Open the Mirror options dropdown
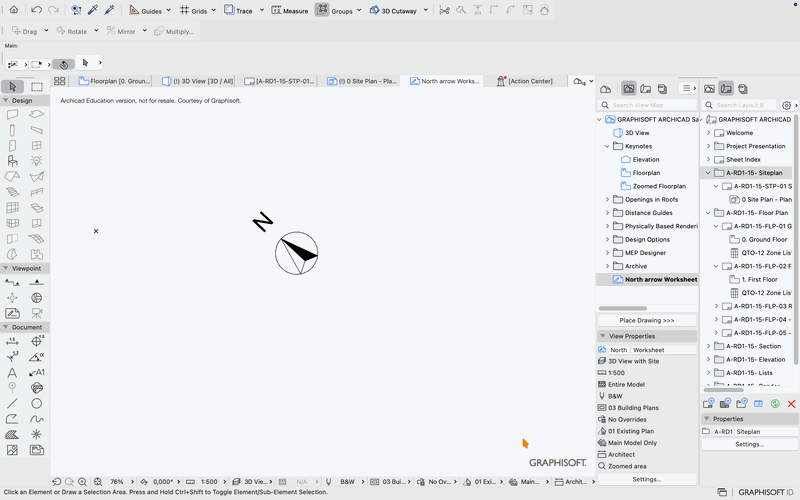Image resolution: width=800 pixels, height=500 pixels. [x=144, y=31]
